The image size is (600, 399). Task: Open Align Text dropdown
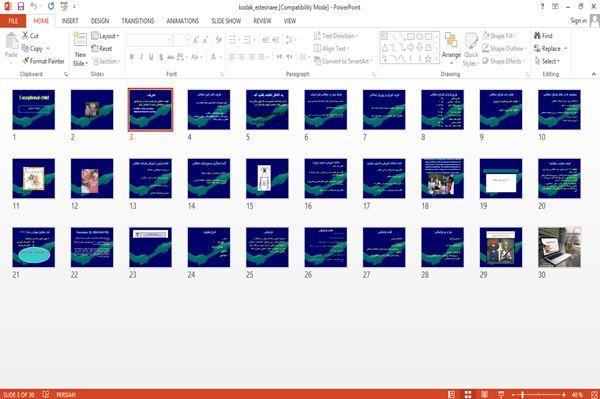click(x=331, y=48)
